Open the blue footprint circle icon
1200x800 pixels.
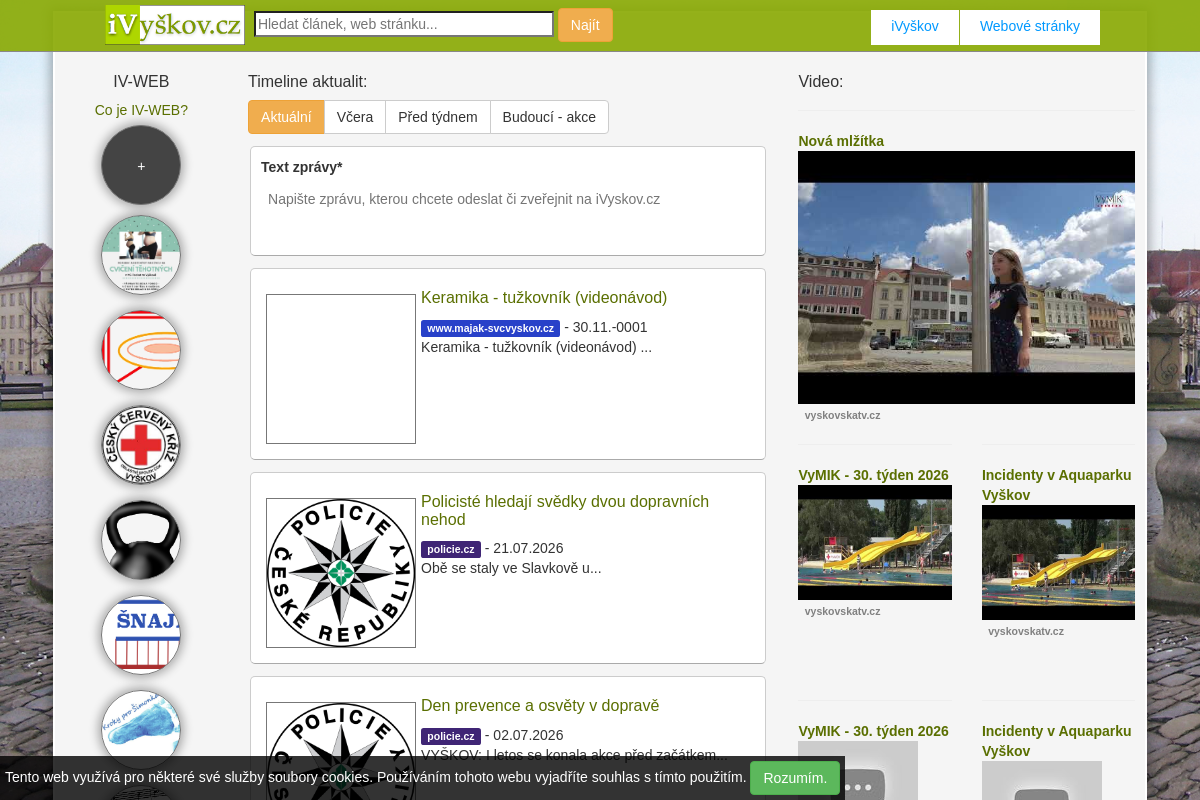141,730
